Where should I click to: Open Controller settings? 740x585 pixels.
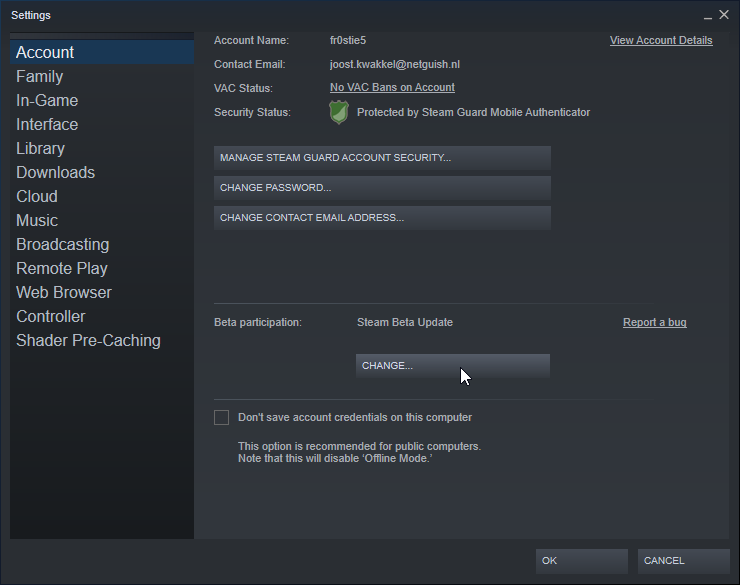tap(51, 317)
